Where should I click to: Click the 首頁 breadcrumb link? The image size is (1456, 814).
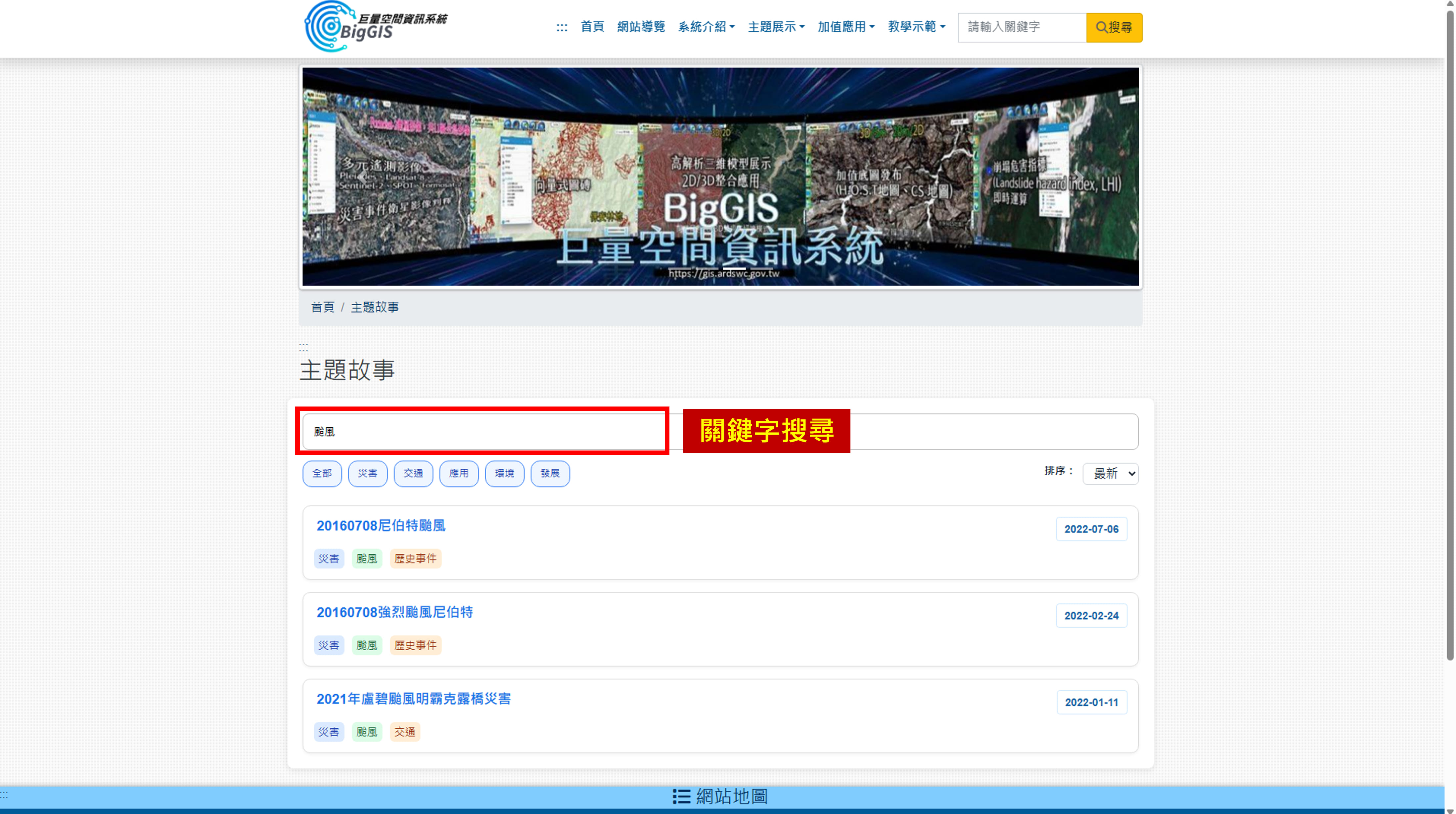322,307
